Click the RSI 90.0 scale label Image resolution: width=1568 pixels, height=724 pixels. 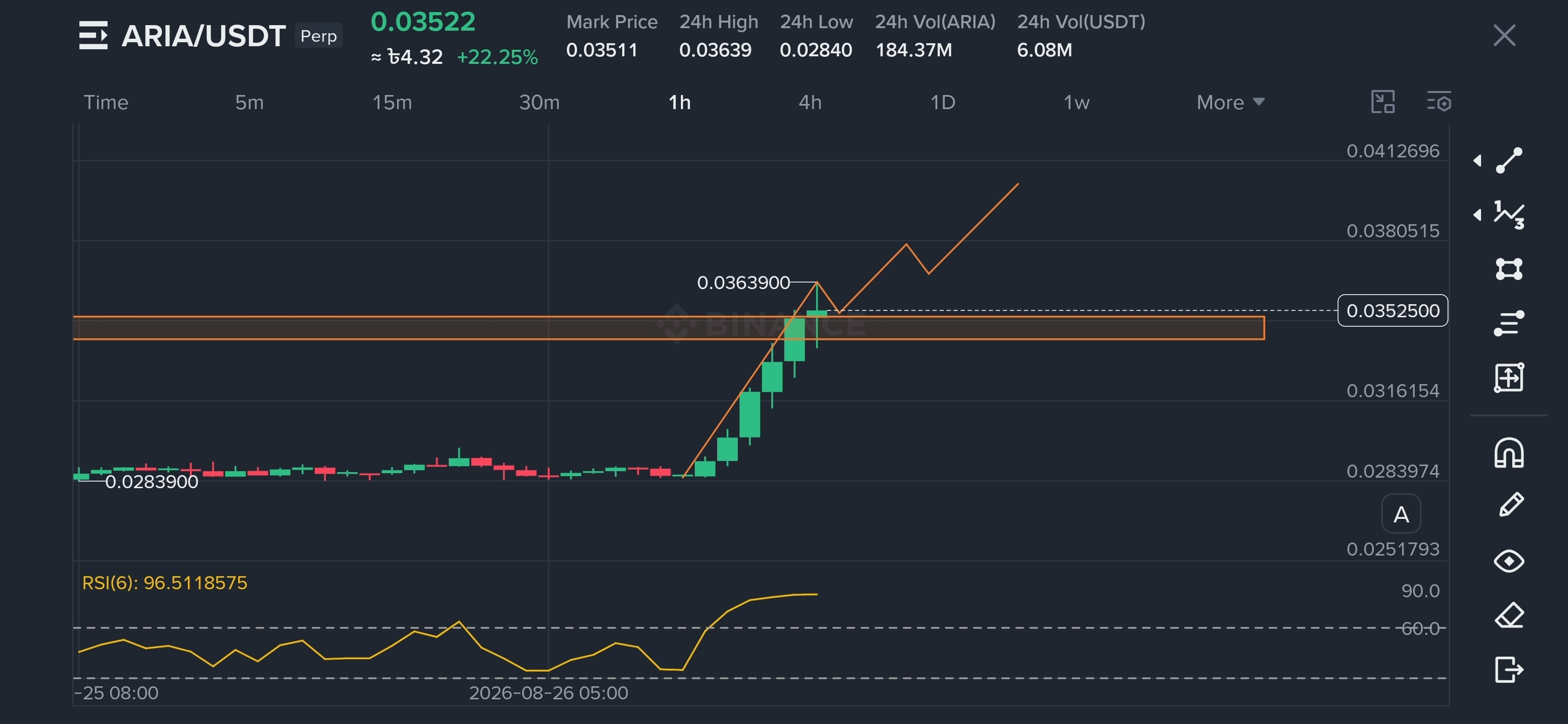click(1420, 591)
